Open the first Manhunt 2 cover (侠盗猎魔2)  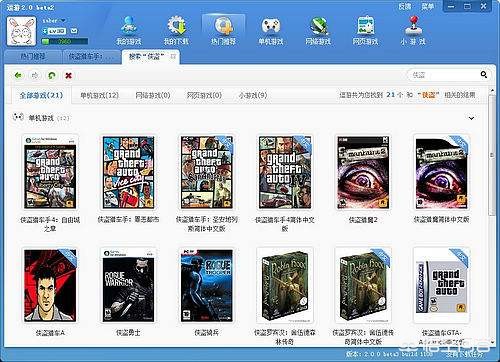363,172
